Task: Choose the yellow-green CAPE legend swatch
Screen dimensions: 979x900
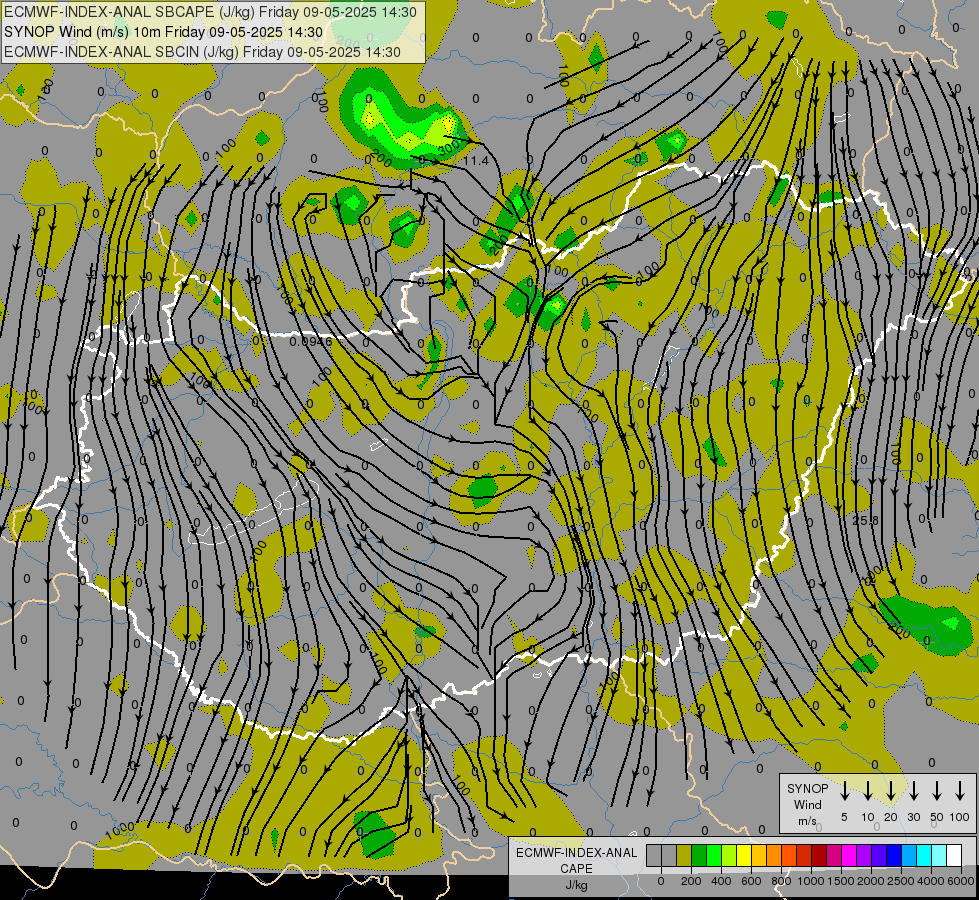Action: coord(729,855)
